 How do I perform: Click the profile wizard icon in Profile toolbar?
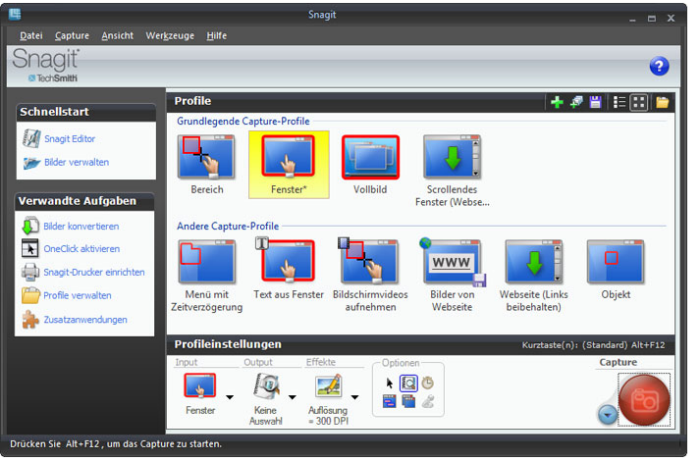pyautogui.click(x=576, y=102)
